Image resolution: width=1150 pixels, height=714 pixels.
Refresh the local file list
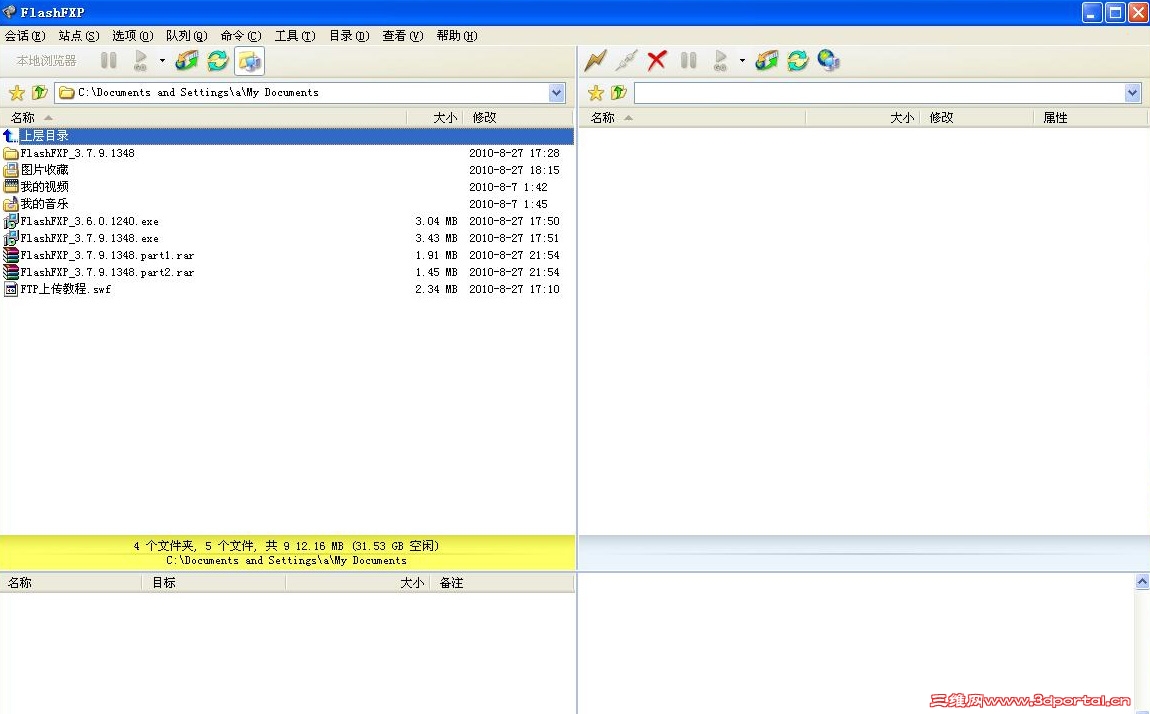click(x=218, y=60)
